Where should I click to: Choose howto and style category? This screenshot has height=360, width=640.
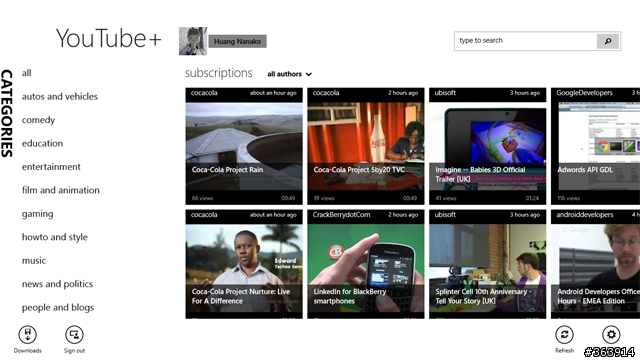point(55,237)
